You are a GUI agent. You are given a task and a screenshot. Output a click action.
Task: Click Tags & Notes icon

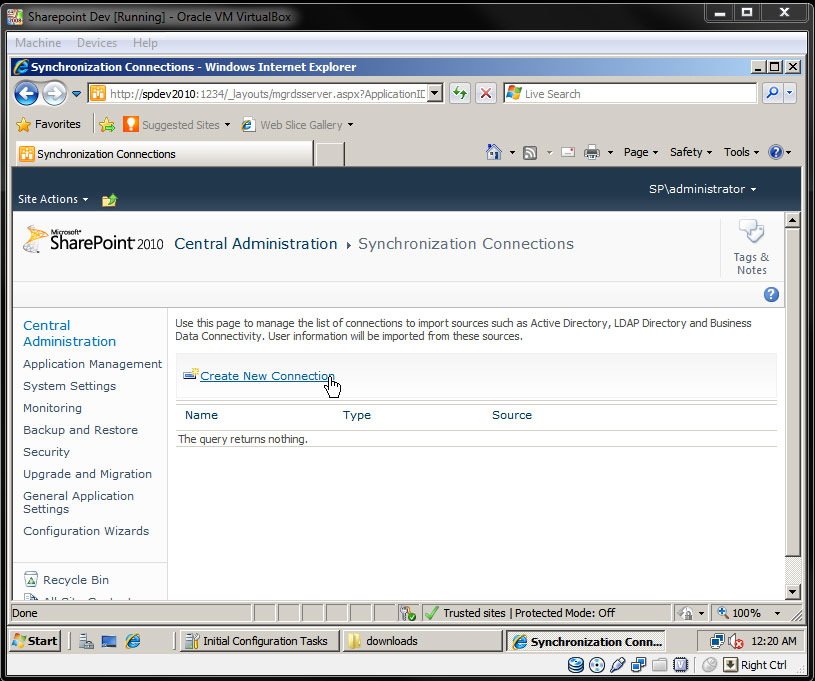click(x=752, y=247)
